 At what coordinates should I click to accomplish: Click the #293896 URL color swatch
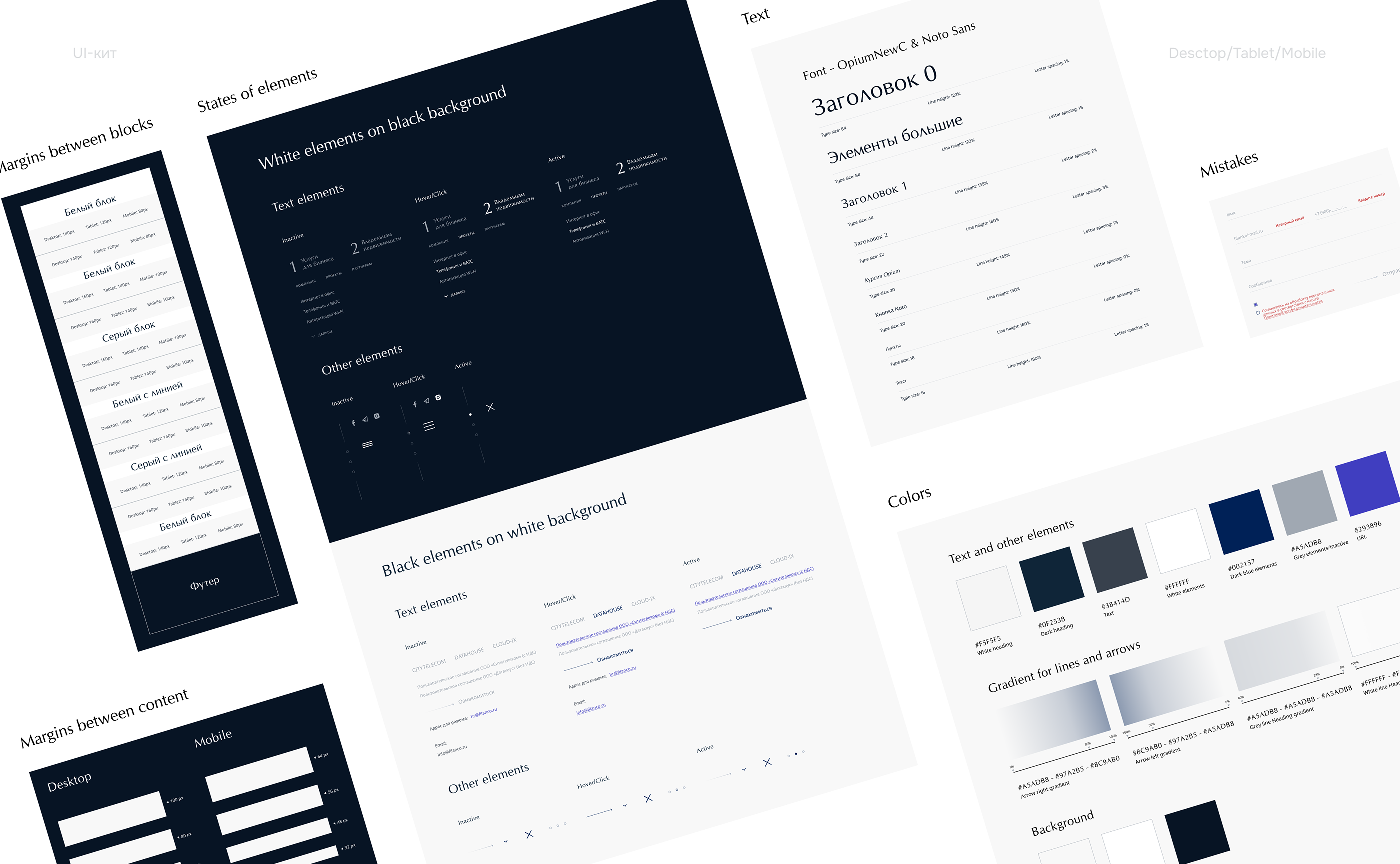coord(1368,483)
